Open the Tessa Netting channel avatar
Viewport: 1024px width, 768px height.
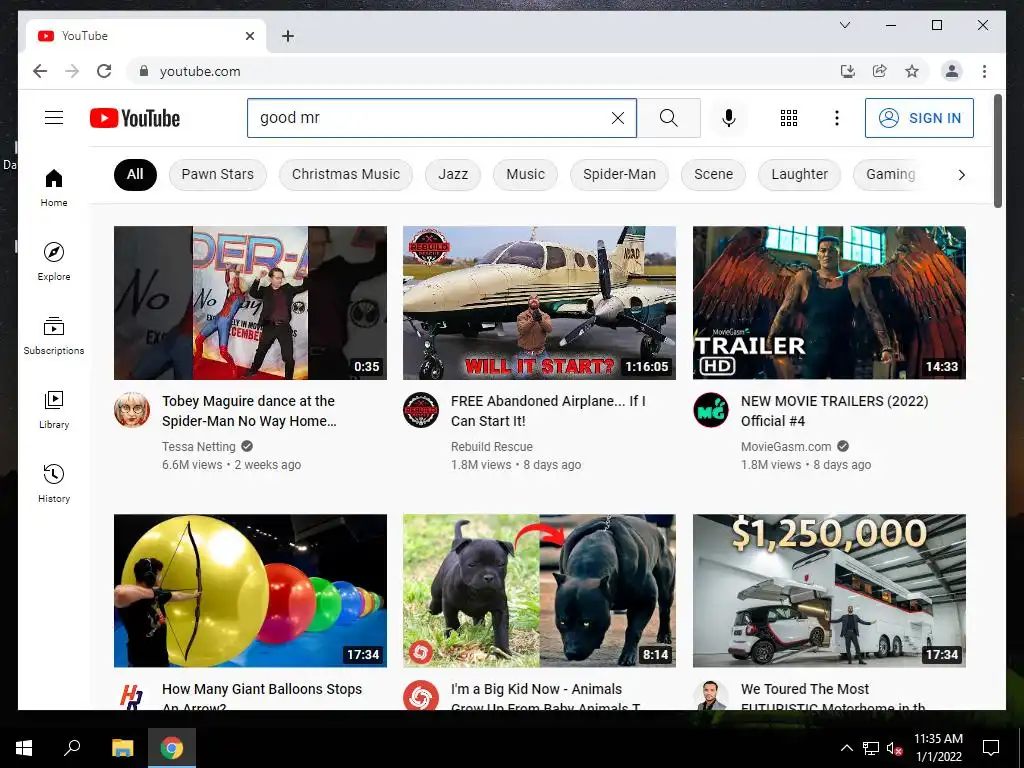[132, 409]
